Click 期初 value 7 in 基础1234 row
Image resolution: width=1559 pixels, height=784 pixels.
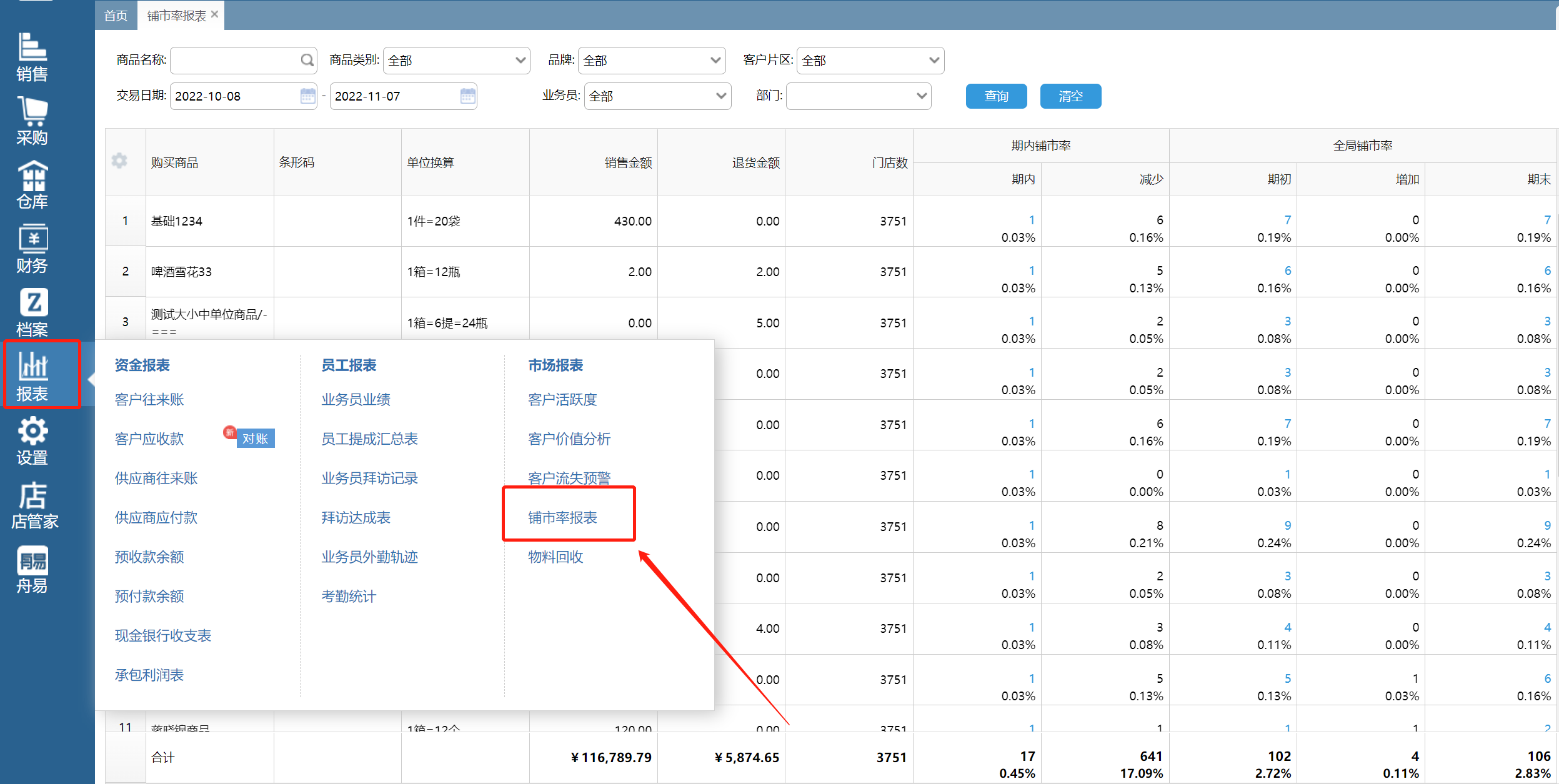pos(1287,220)
